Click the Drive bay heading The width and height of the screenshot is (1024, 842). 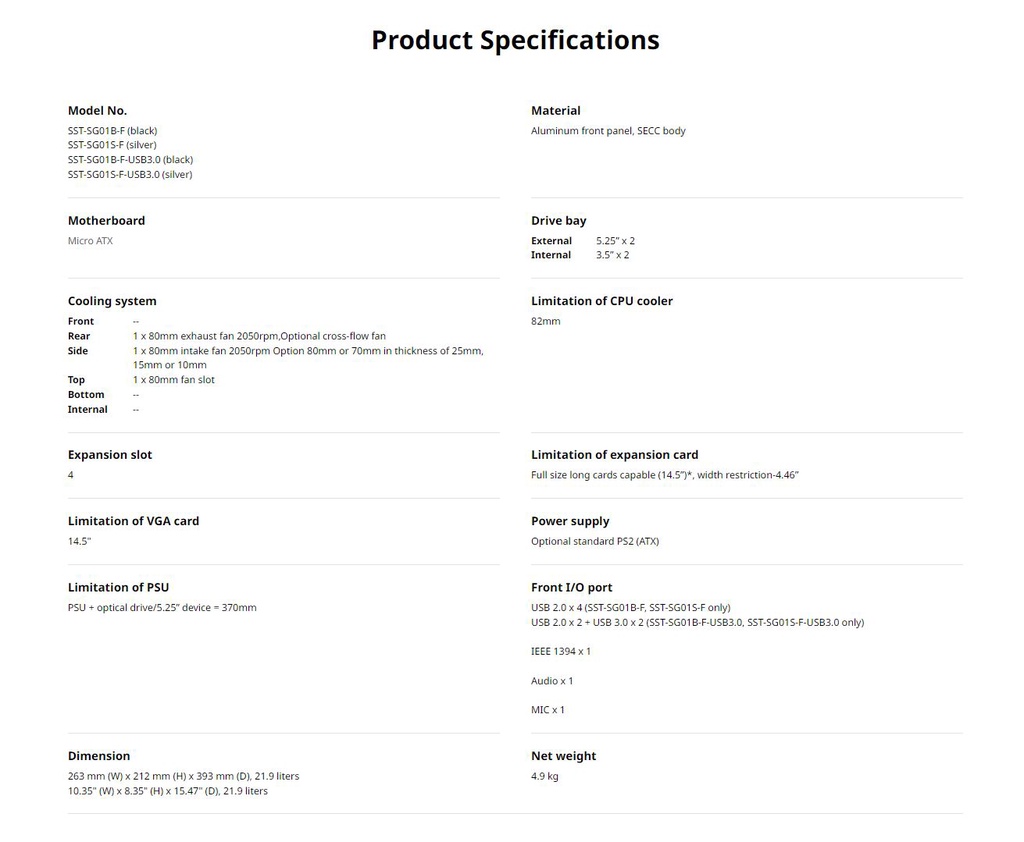click(558, 221)
